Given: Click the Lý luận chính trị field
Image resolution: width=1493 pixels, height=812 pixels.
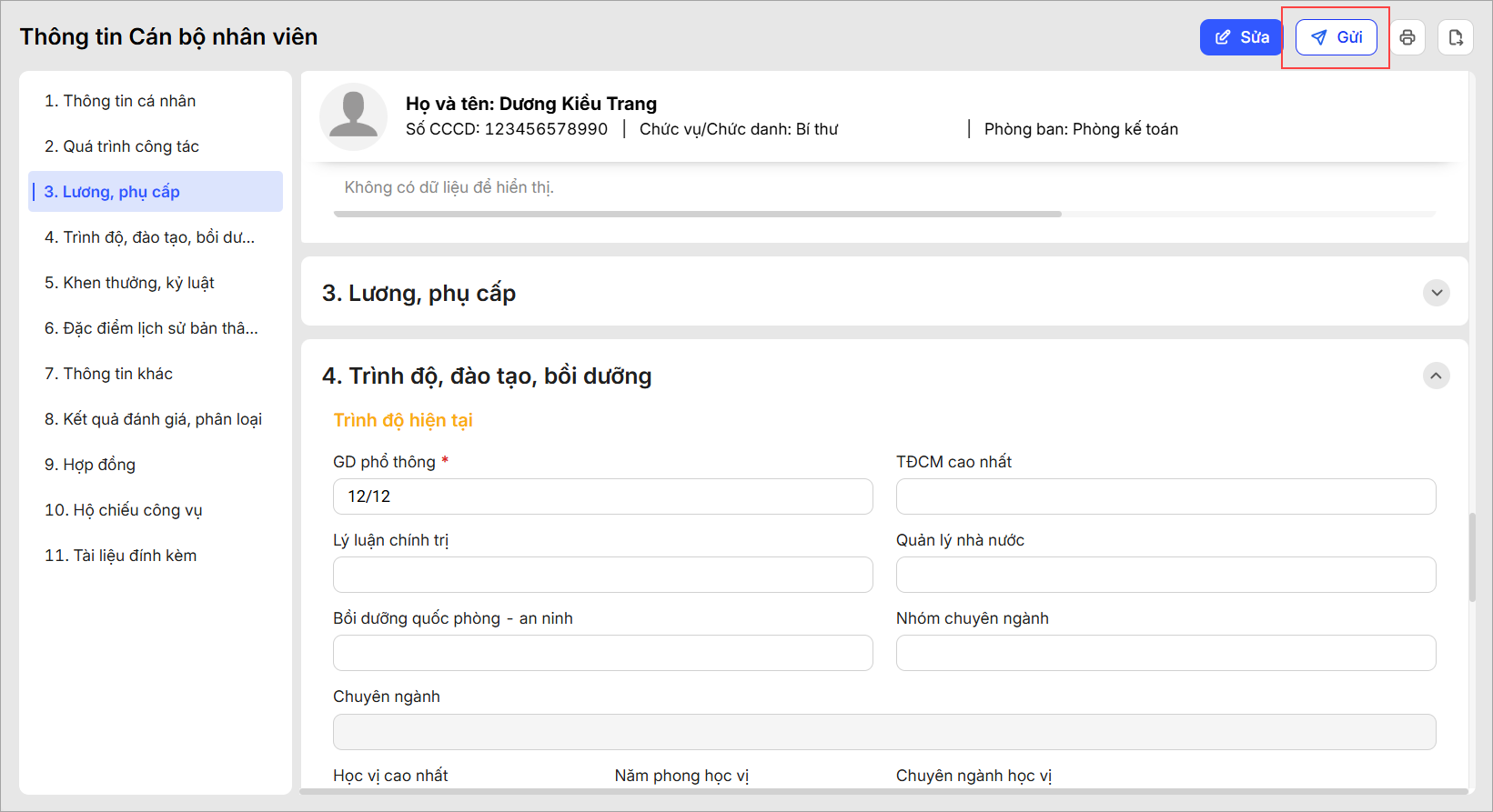Looking at the screenshot, I should coord(602,575).
